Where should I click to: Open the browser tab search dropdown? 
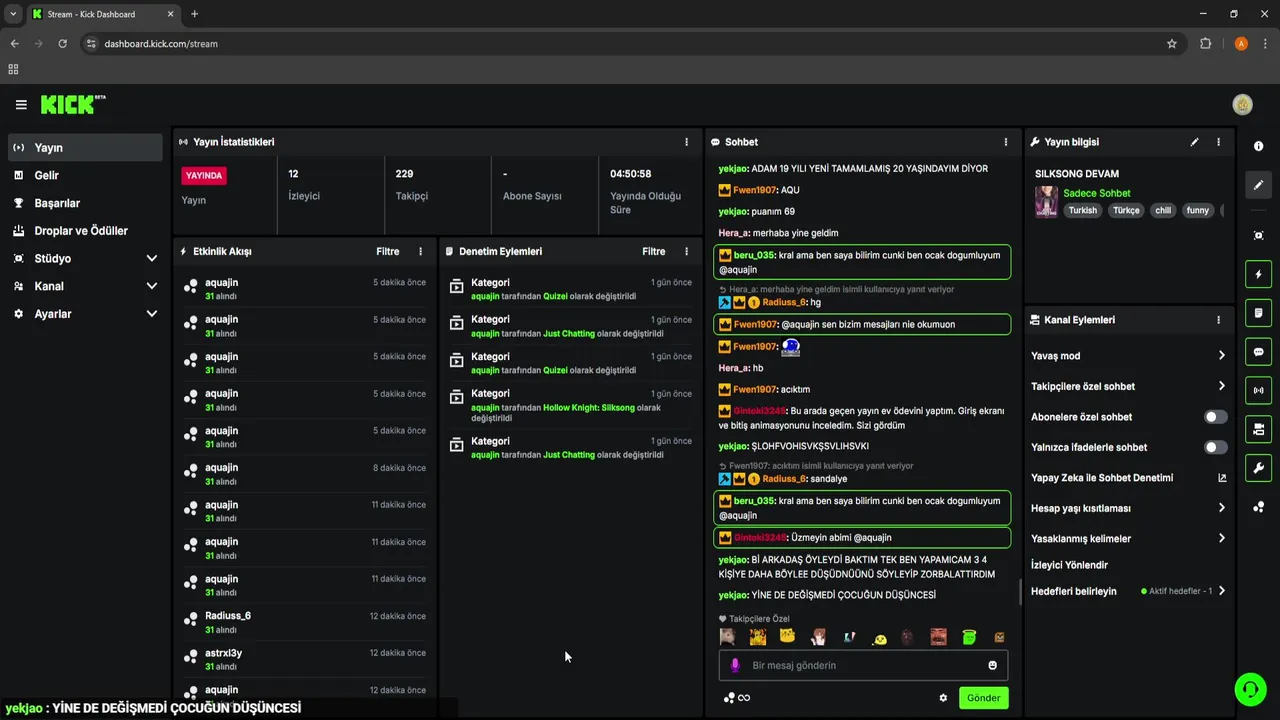13,14
